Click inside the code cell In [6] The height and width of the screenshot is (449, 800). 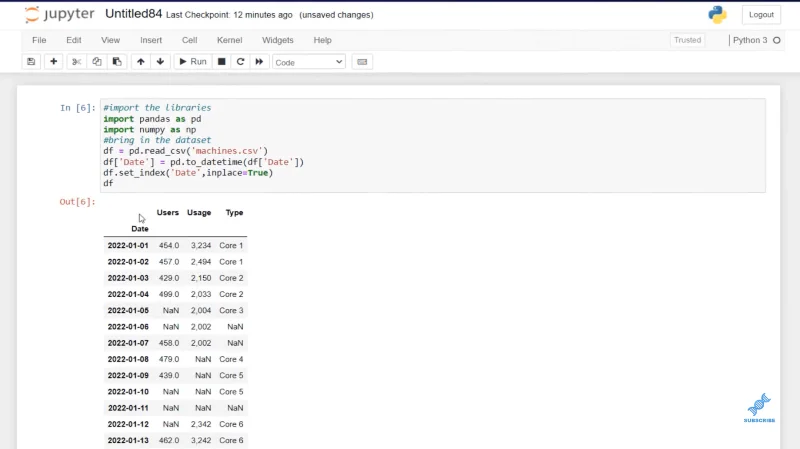pyautogui.click(x=433, y=145)
